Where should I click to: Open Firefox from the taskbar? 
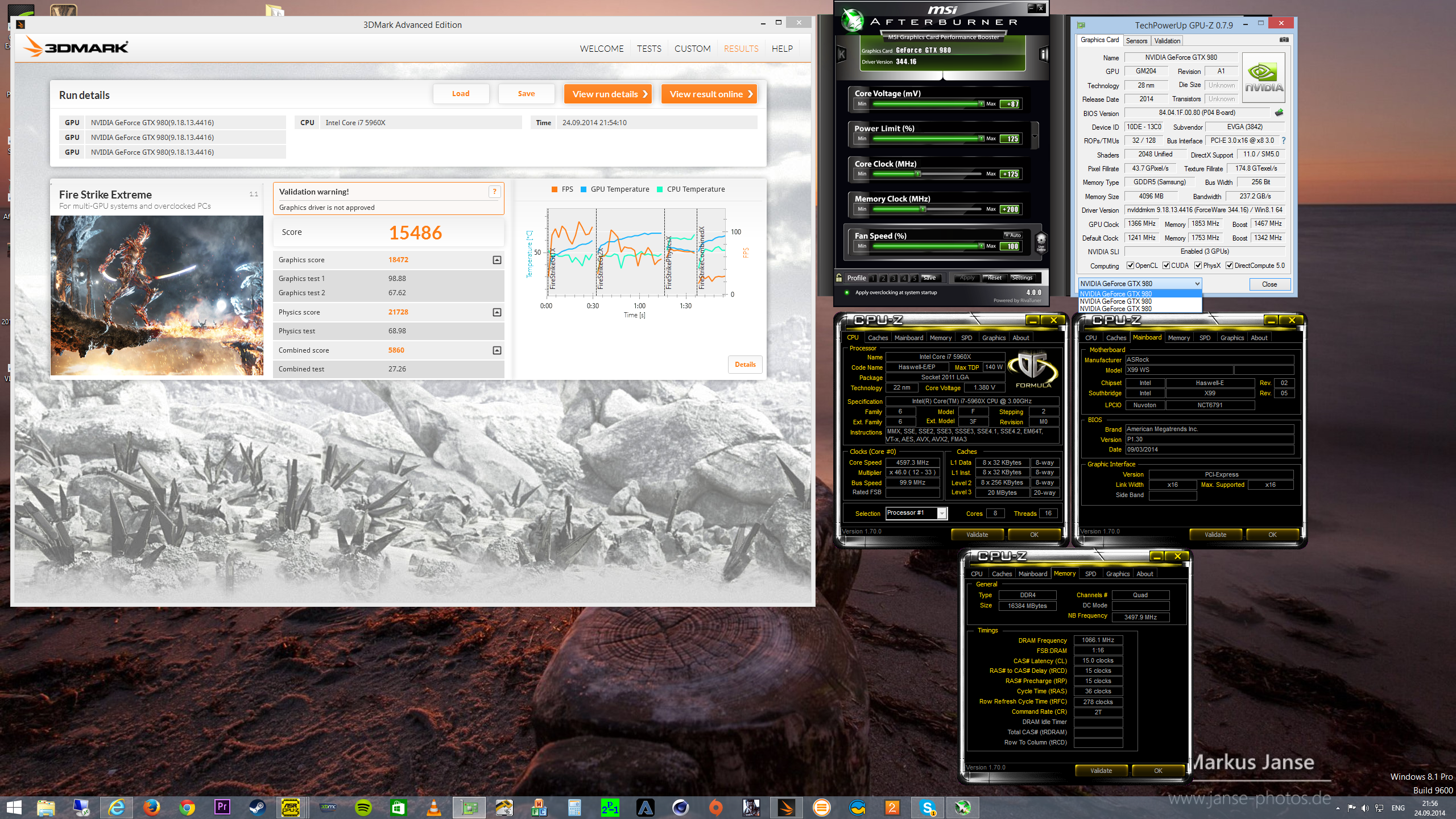point(151,807)
